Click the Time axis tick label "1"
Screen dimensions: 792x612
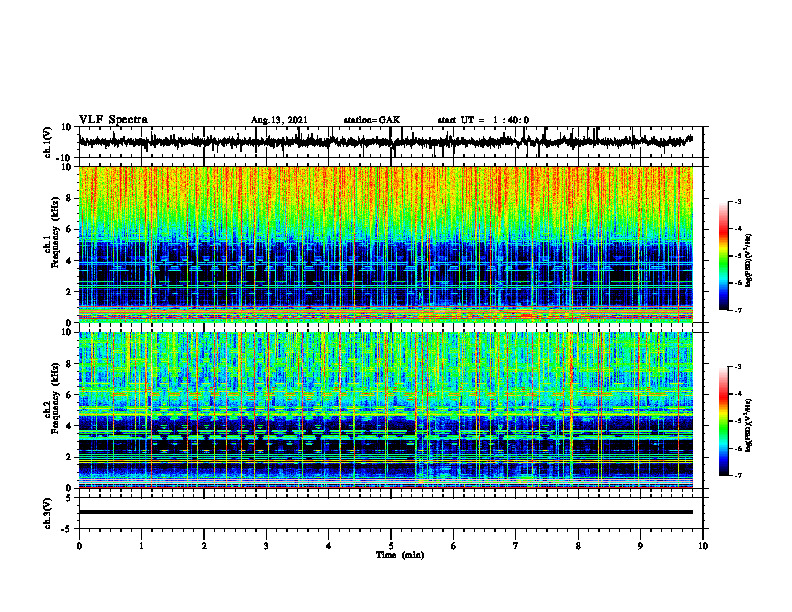(141, 546)
